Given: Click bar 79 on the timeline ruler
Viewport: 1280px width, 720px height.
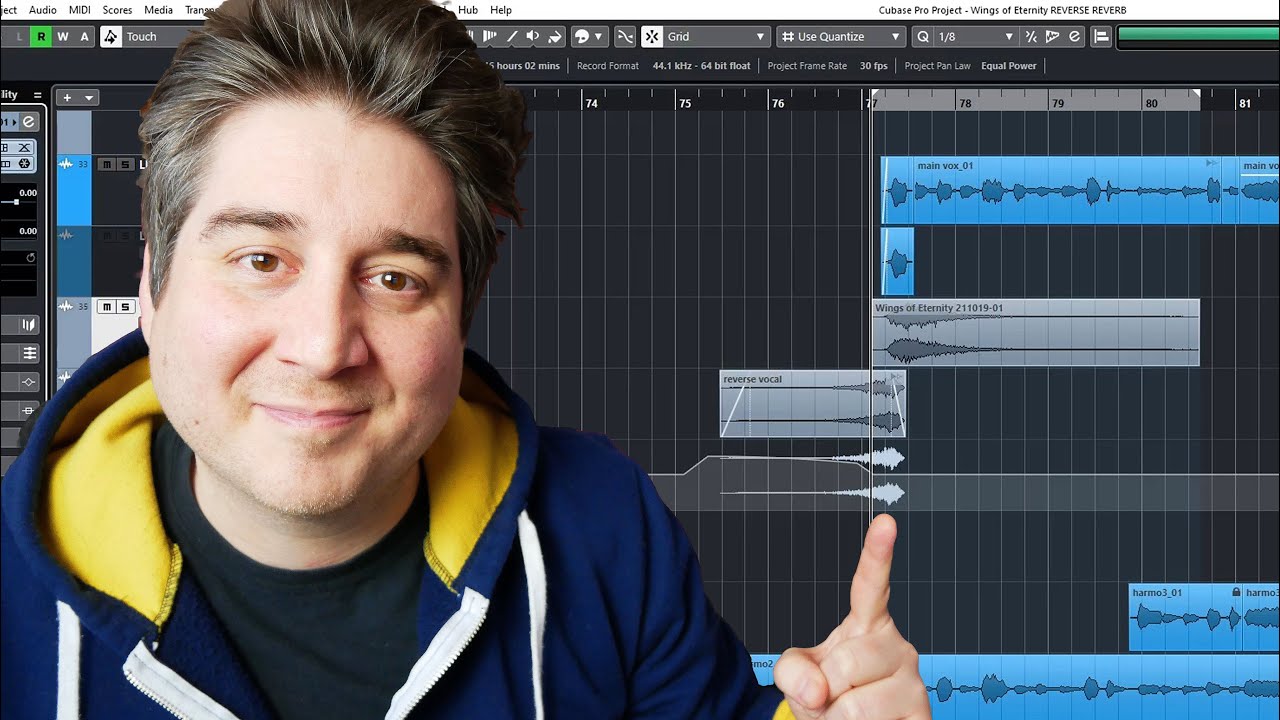Looking at the screenshot, I should [1057, 102].
